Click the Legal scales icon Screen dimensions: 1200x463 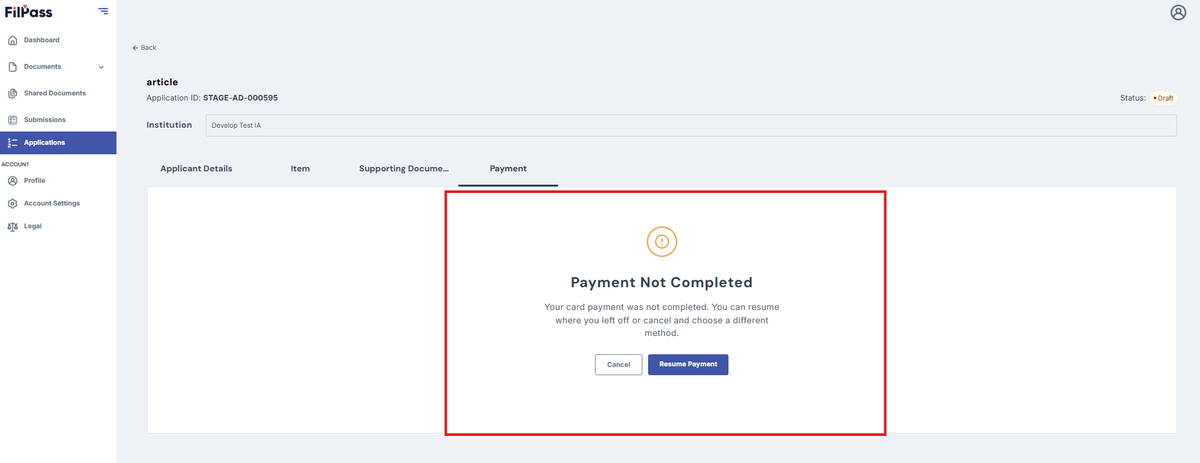point(12,226)
